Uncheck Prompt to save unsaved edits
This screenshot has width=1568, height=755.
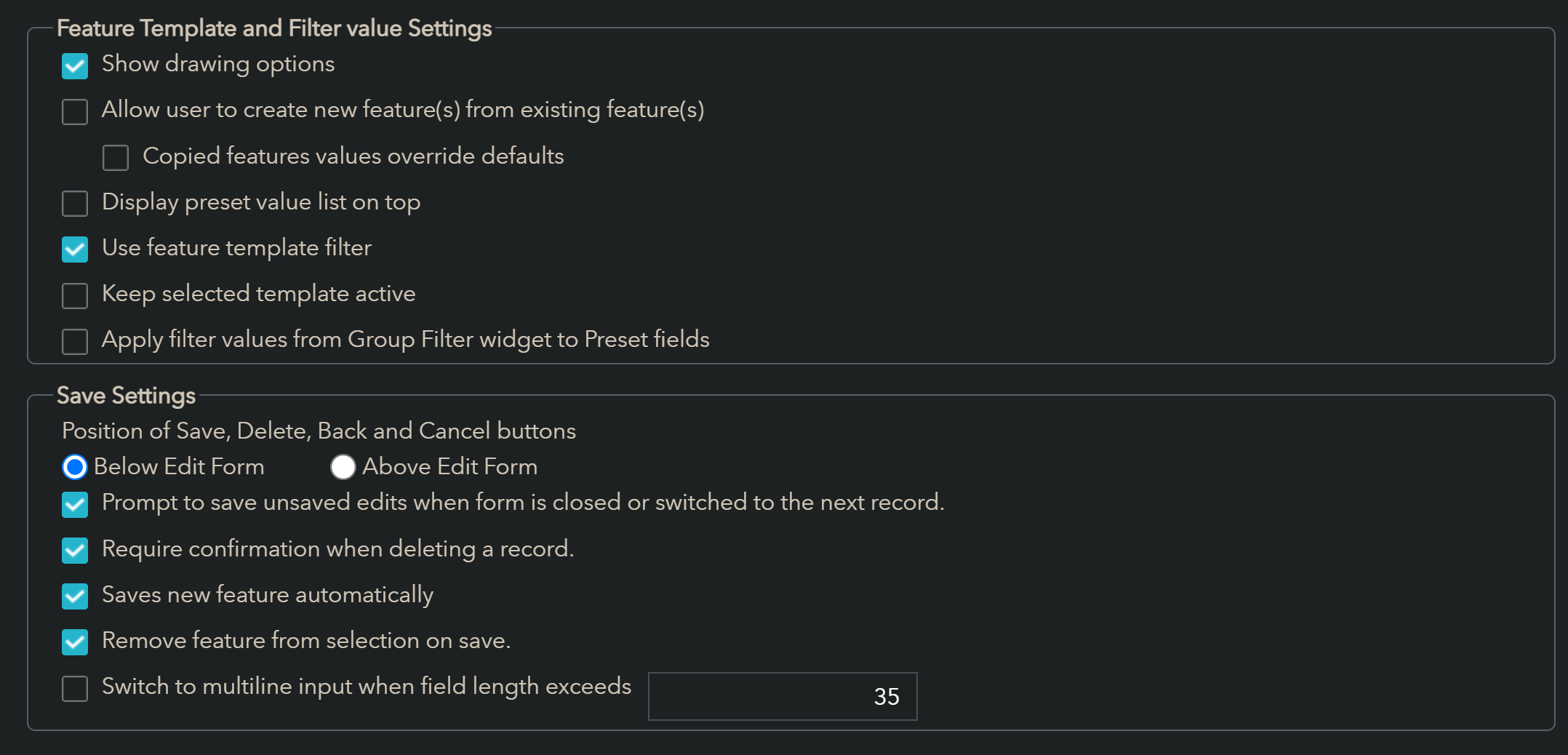[x=75, y=505]
